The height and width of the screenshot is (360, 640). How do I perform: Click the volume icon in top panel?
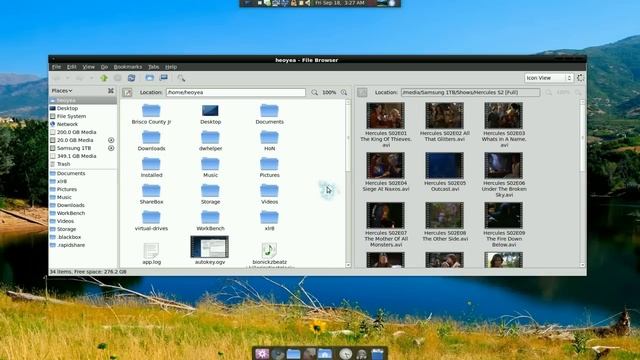(308, 3)
